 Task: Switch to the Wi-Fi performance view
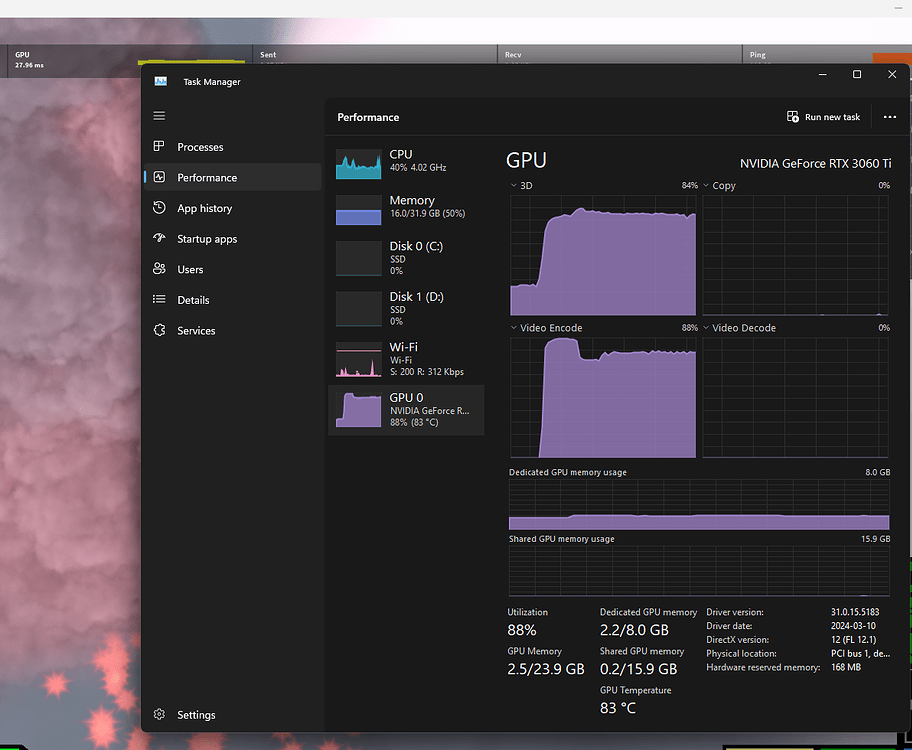405,359
